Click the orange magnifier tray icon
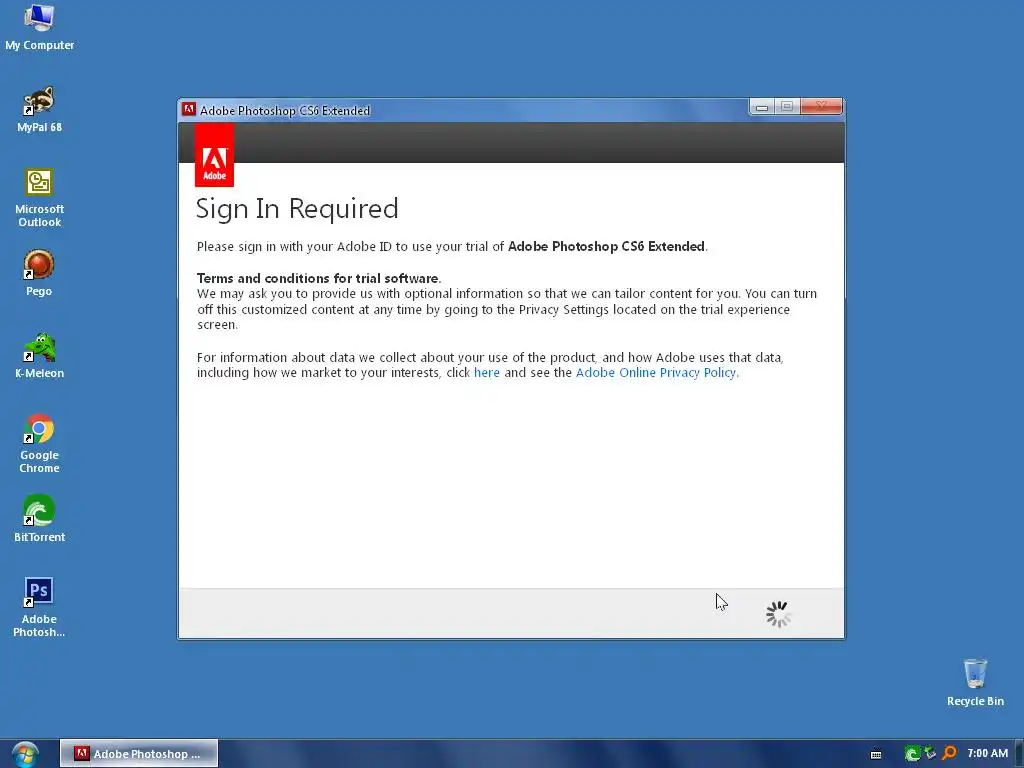 tap(949, 754)
